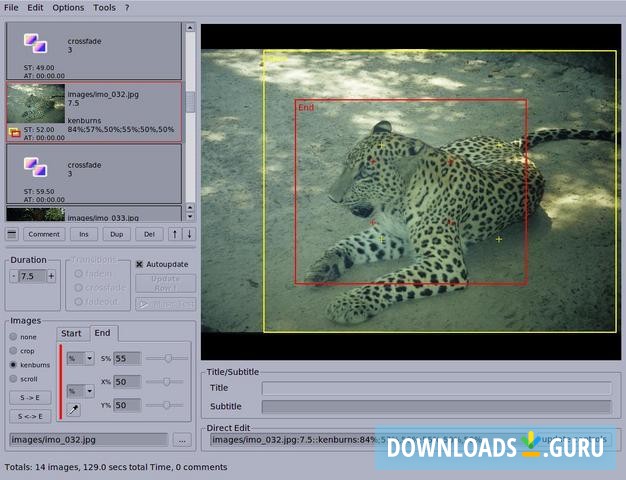Viewport: 626px width, 480px height.
Task: Click the 'ST: 49.00' text in first row
Action: tap(39, 67)
